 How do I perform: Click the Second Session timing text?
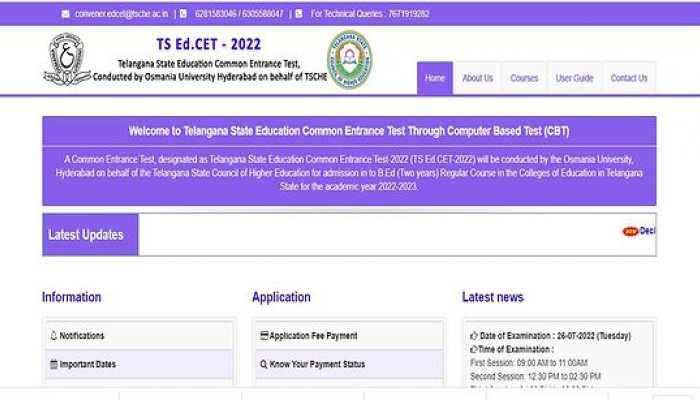(535, 376)
